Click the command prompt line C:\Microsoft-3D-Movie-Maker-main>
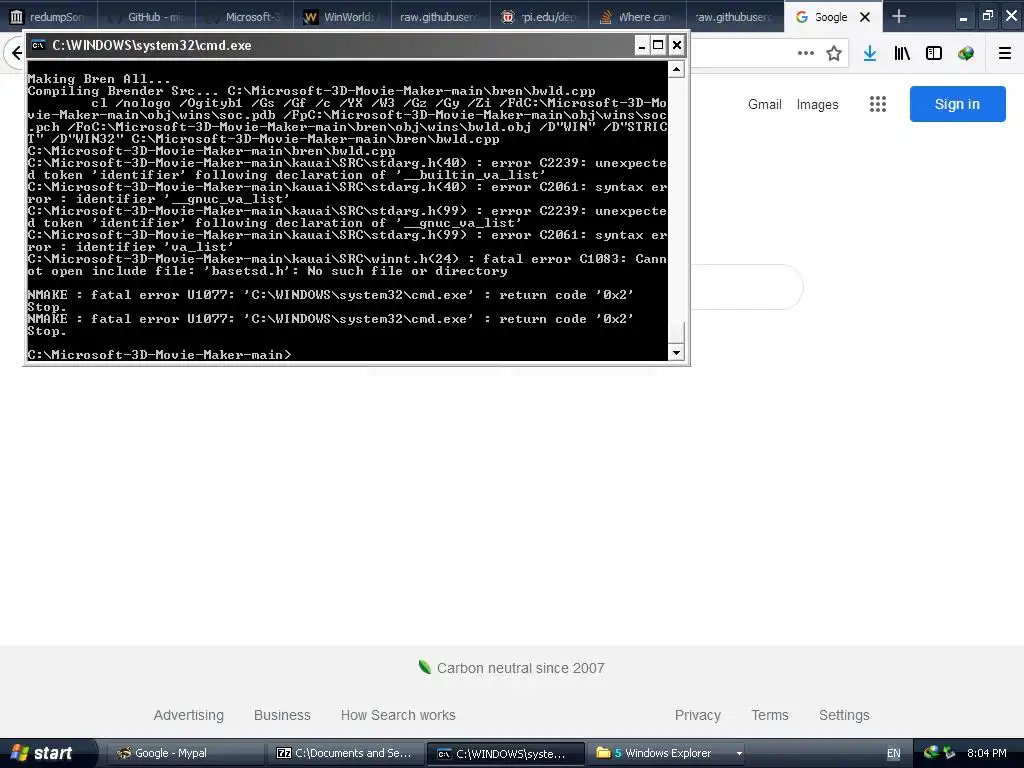 coord(159,355)
